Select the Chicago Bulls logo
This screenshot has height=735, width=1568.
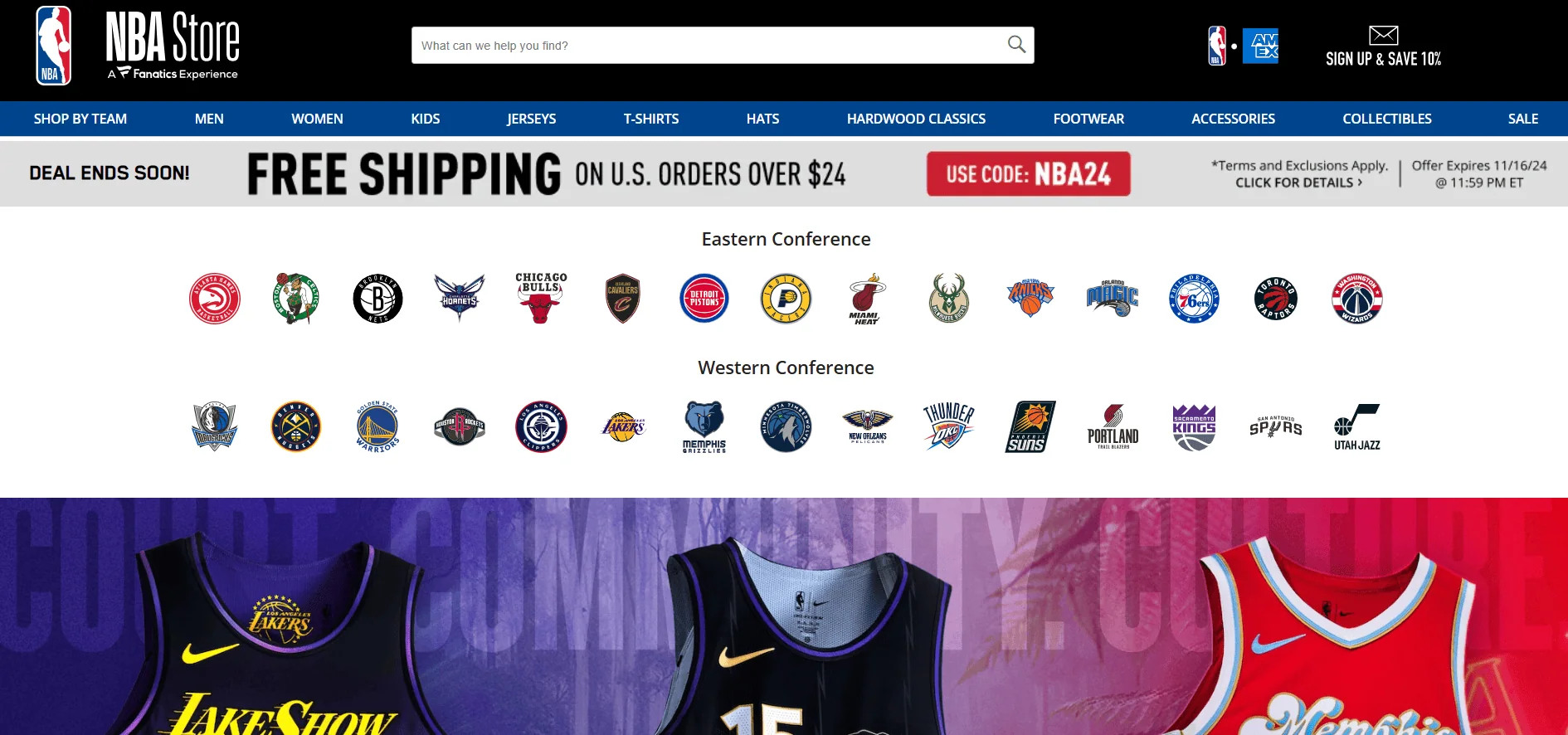[x=541, y=298]
